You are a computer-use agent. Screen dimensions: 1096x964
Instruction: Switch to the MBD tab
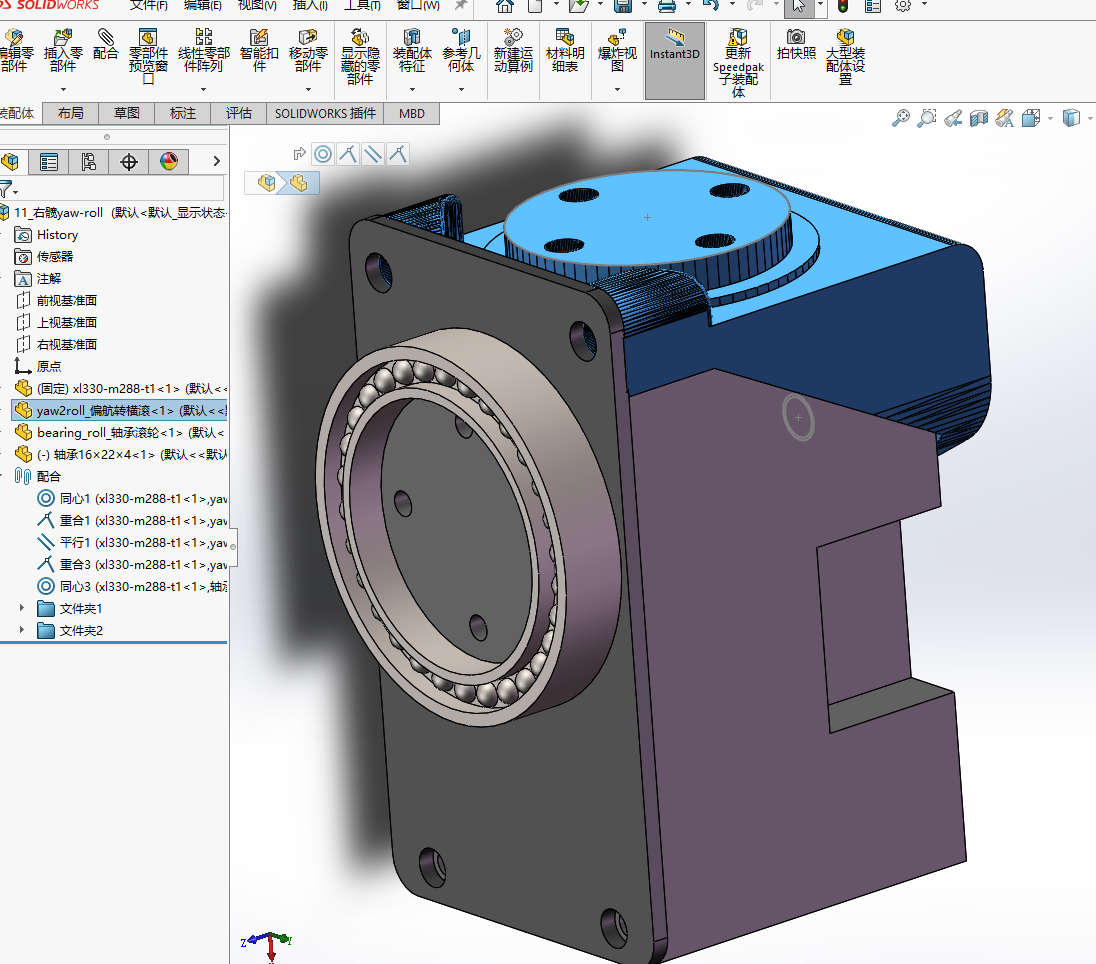(412, 113)
